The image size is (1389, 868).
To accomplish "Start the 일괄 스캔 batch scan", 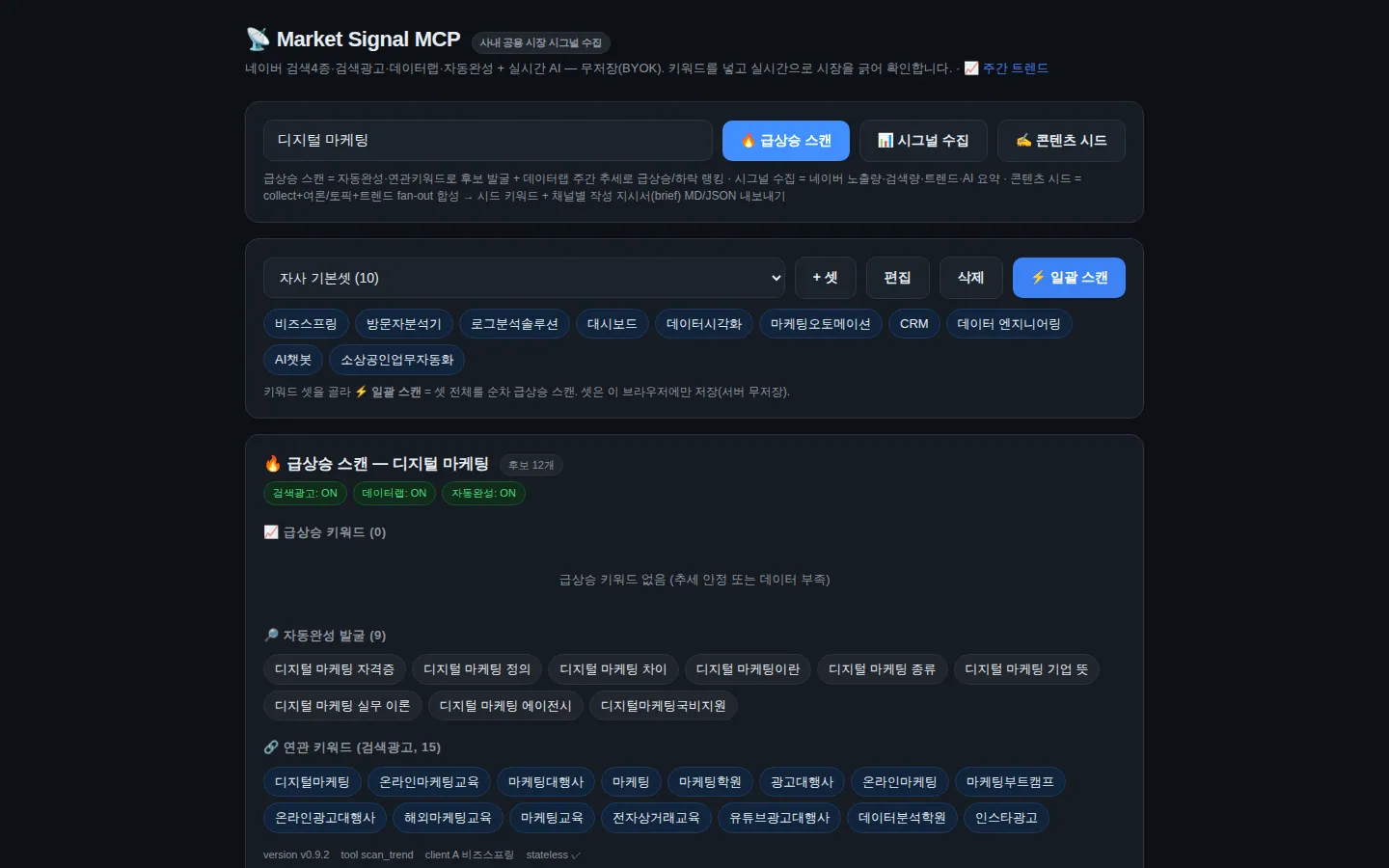I will point(1069,278).
